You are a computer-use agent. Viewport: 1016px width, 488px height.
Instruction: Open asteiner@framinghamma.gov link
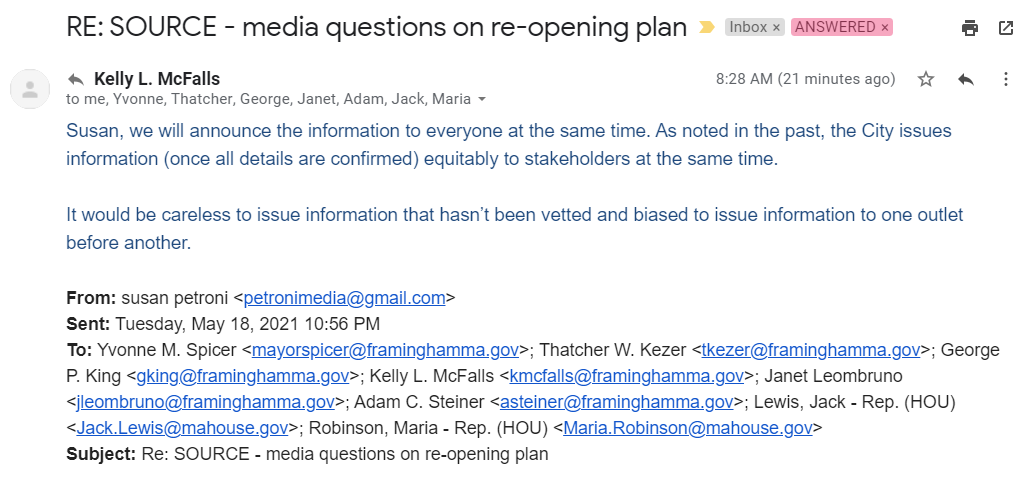pos(616,401)
